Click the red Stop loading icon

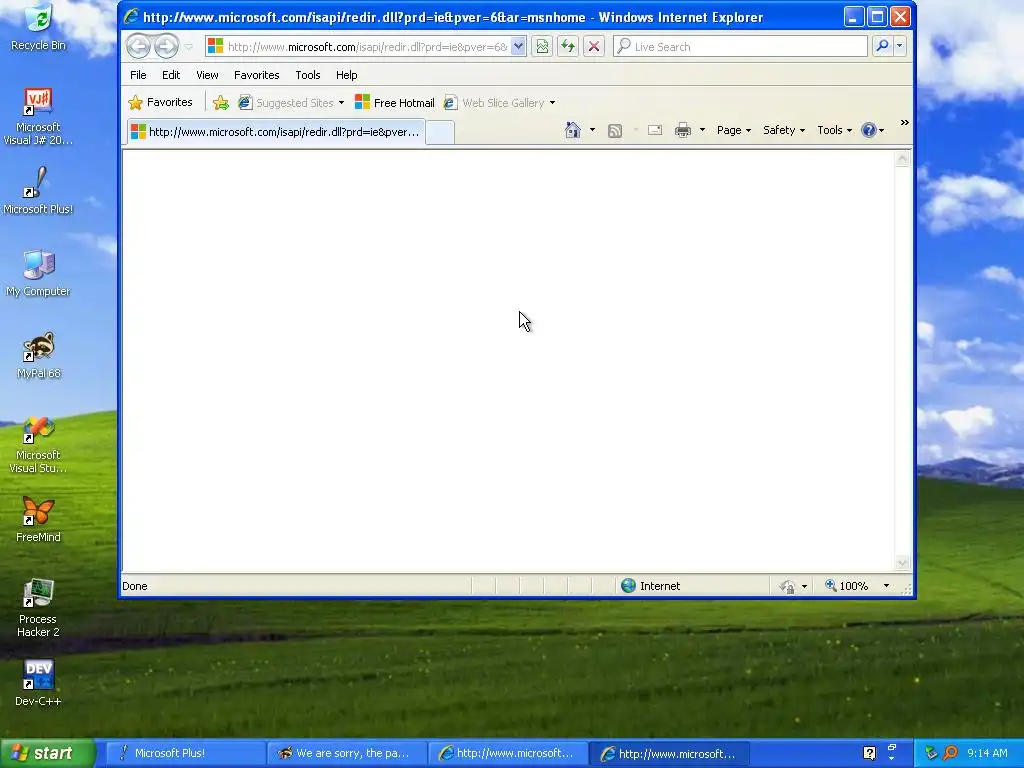[594, 46]
